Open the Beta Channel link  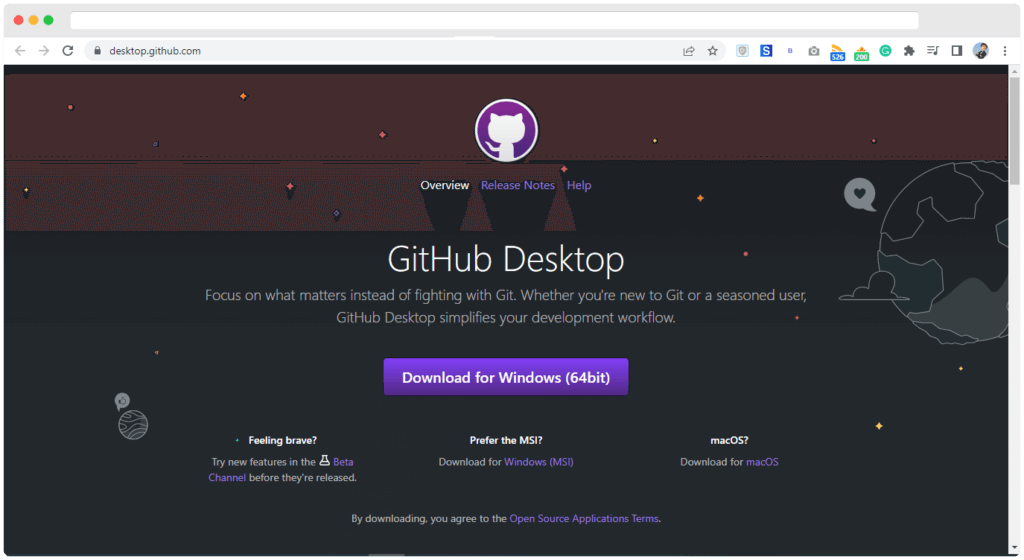pyautogui.click(x=343, y=462)
